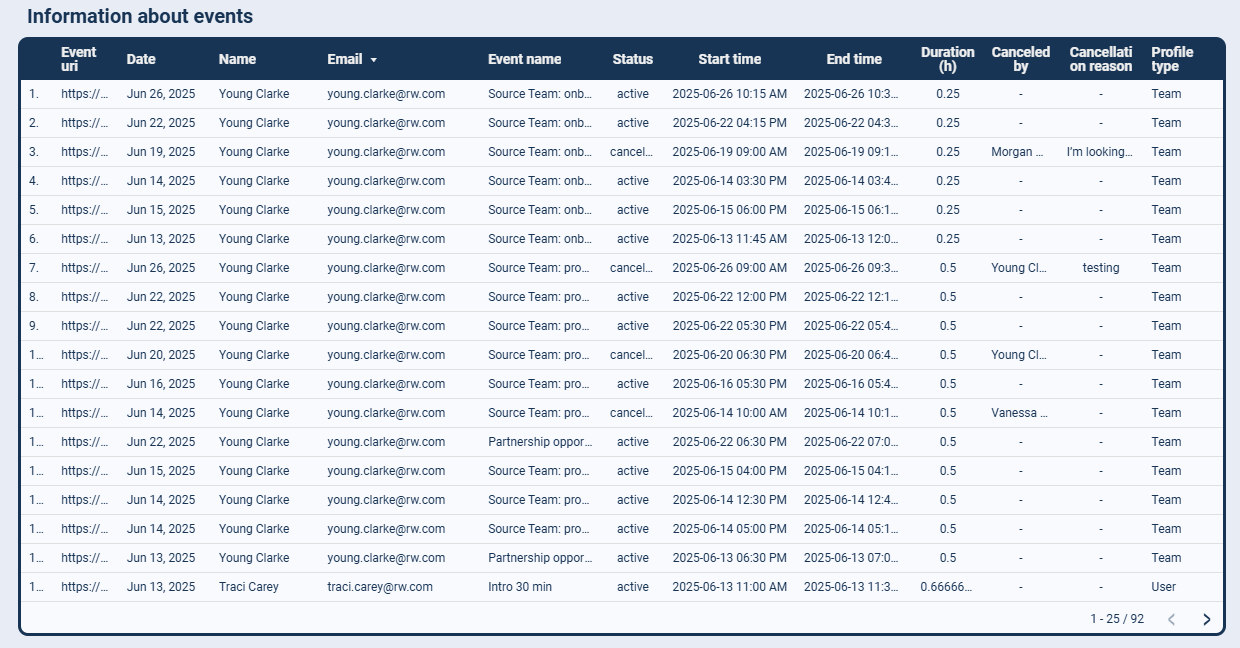This screenshot has height=648, width=1240.
Task: Select start time 2025-06-15 06:00 PM
Action: click(729, 210)
